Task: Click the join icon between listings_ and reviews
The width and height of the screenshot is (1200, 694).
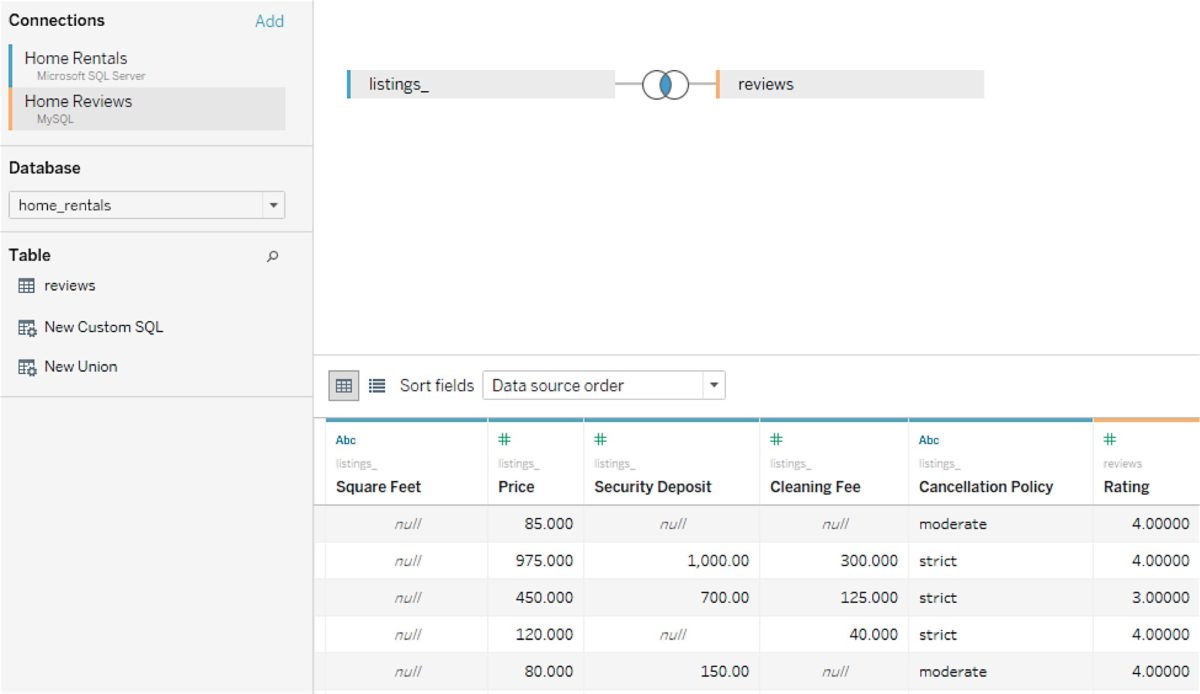Action: (665, 85)
